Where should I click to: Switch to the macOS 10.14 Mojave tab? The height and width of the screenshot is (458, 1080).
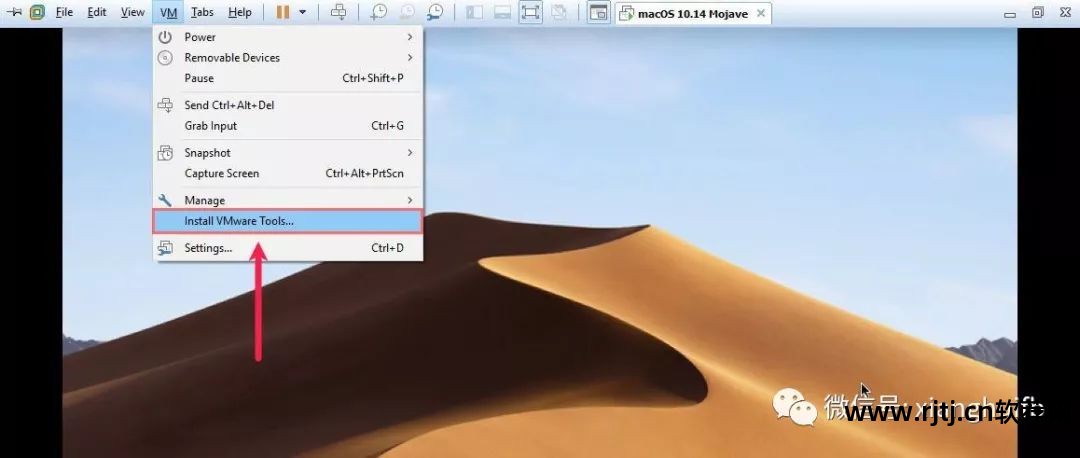(692, 13)
